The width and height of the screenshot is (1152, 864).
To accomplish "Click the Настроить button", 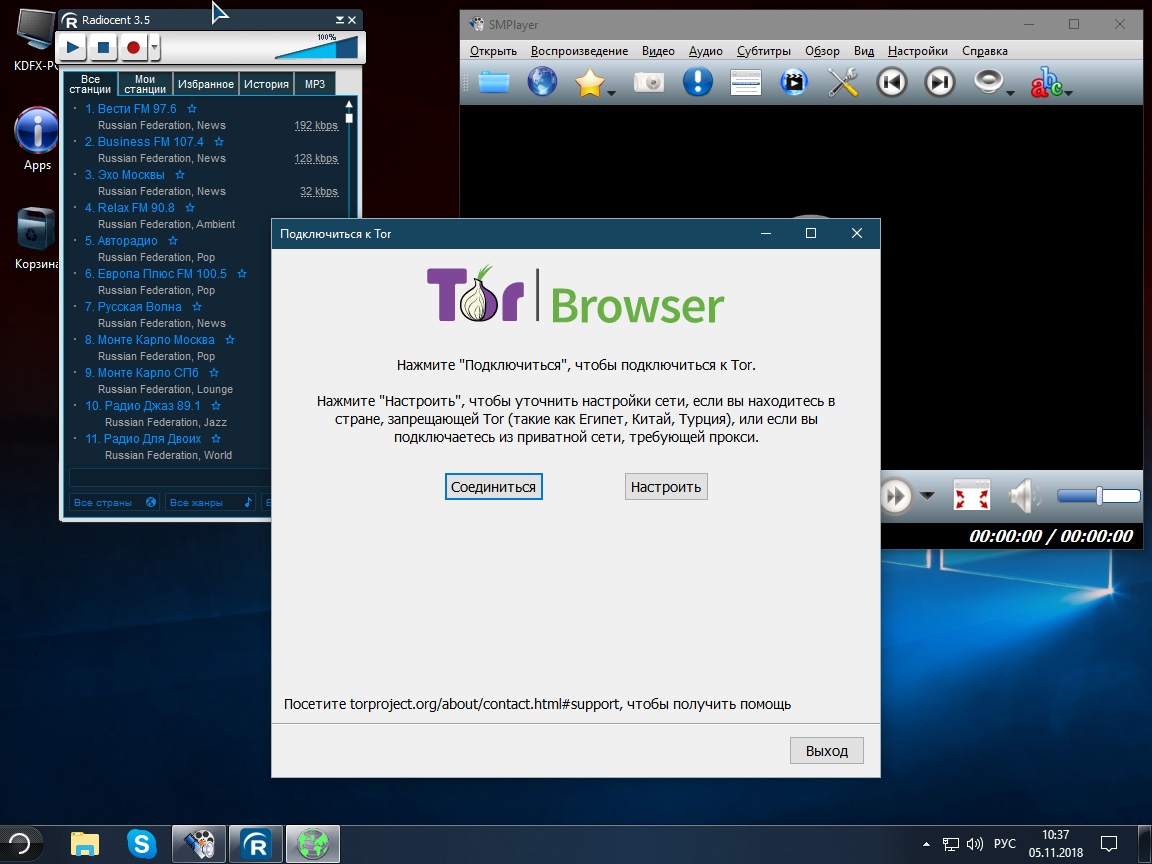I will coord(666,487).
